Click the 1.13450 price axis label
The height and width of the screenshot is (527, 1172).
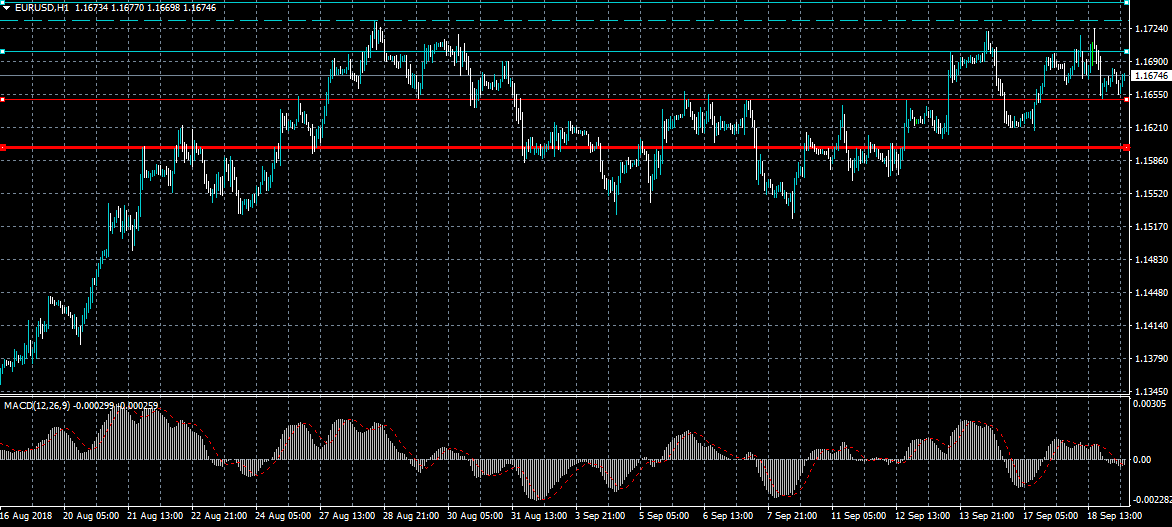tap(1150, 391)
